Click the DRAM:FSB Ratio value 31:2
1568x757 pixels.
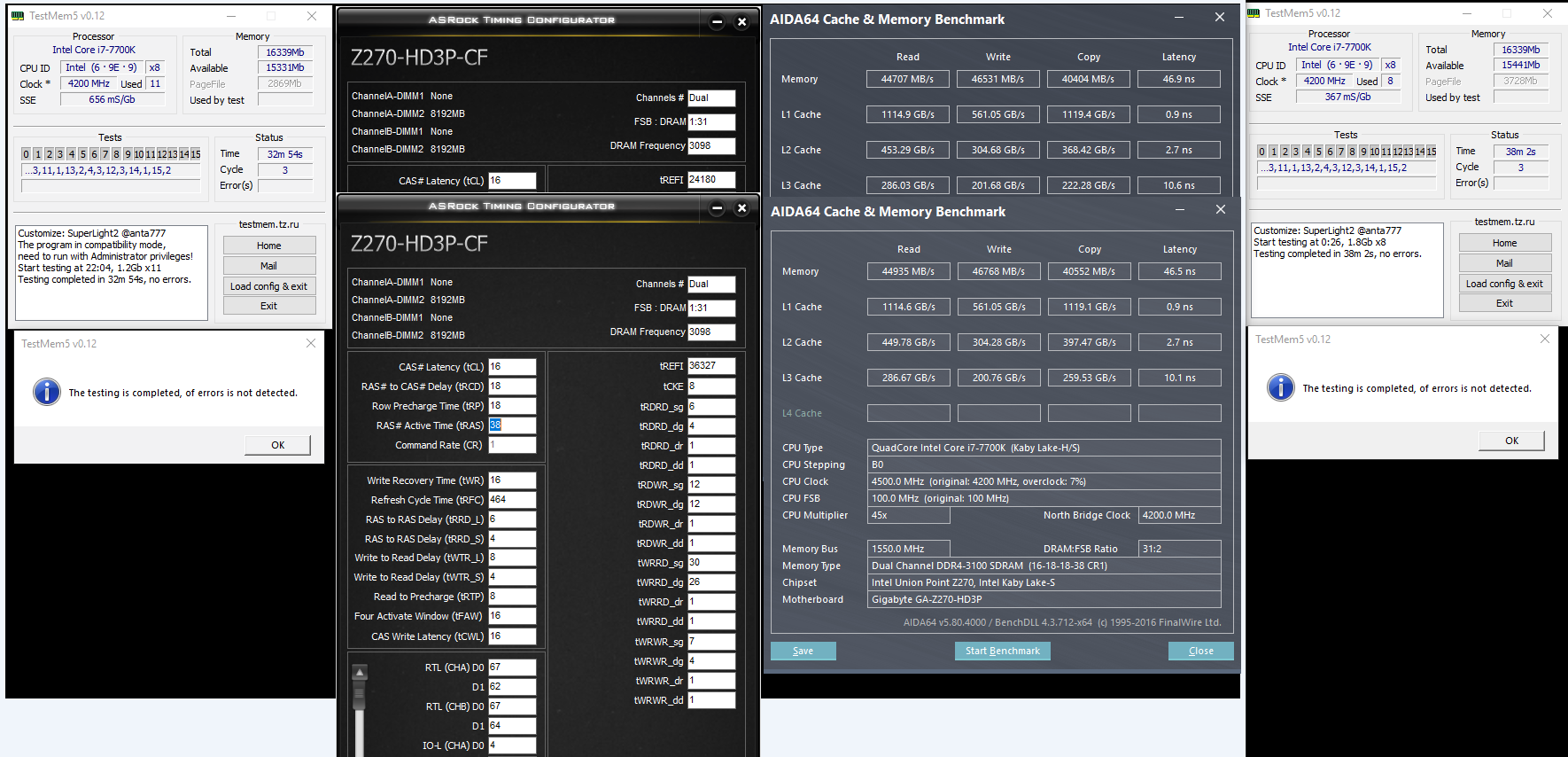point(1180,549)
